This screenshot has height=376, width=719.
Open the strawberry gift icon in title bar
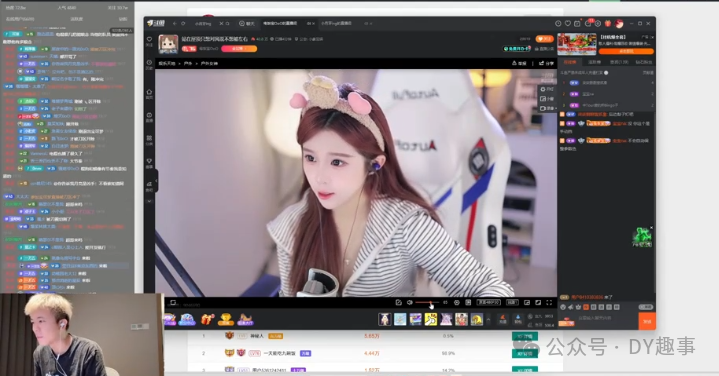coord(608,23)
